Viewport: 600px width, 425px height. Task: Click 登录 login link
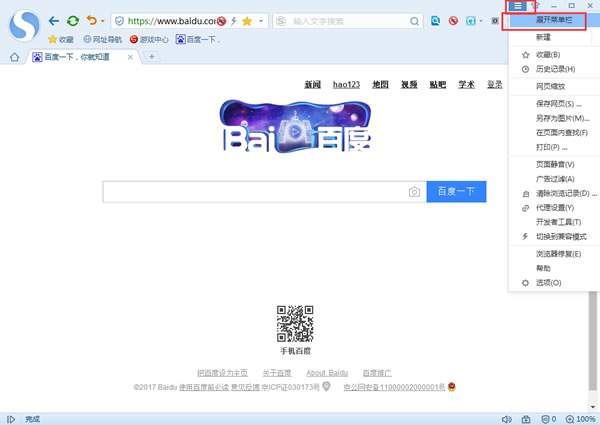494,85
